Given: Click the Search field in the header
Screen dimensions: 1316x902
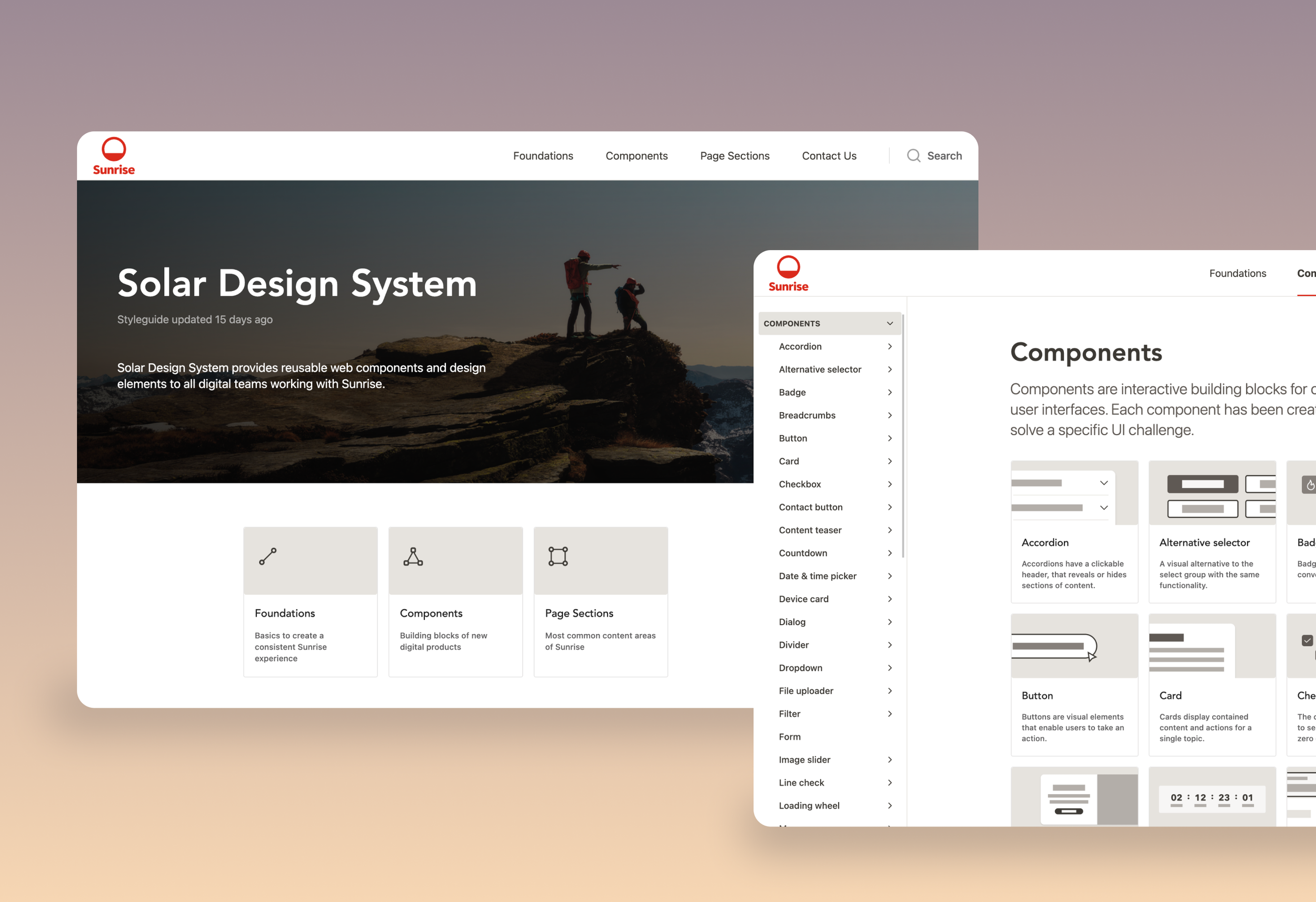Looking at the screenshot, I should pos(934,156).
